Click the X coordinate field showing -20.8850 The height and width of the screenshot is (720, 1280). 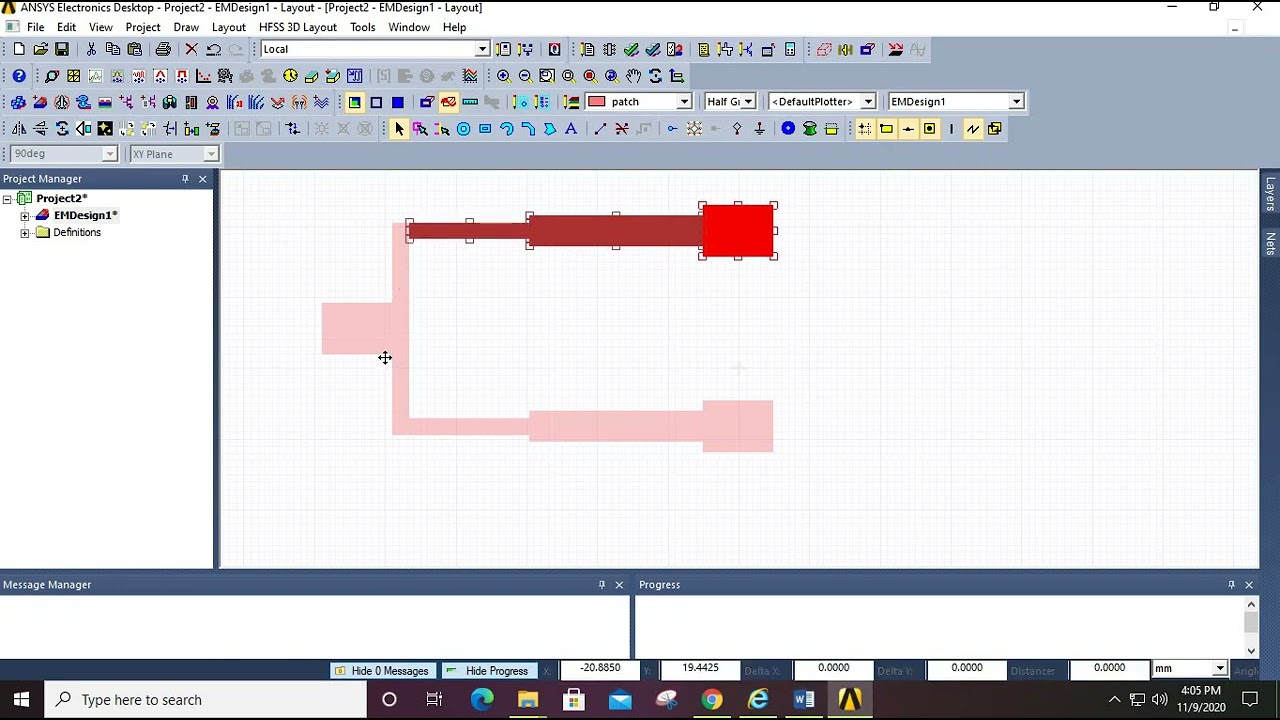601,669
